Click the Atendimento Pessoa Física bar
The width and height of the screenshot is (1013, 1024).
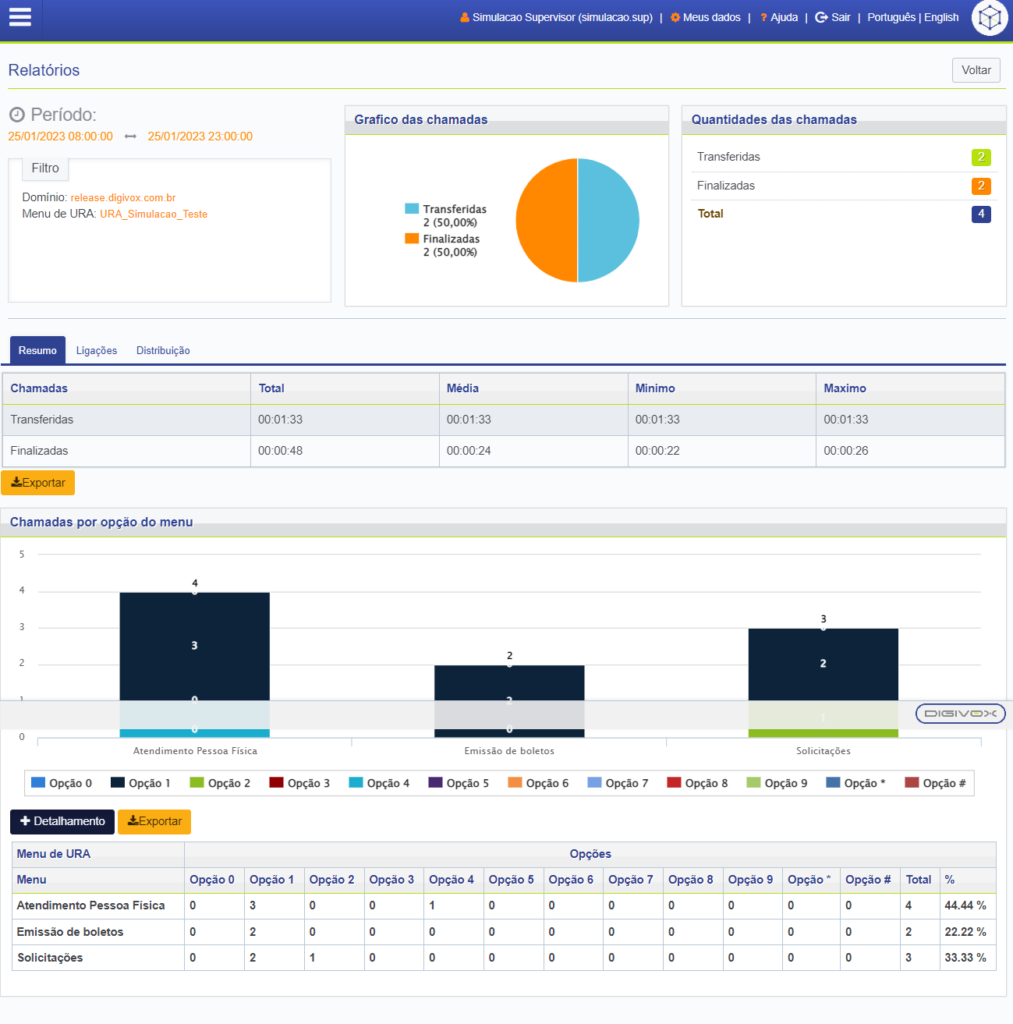click(194, 650)
